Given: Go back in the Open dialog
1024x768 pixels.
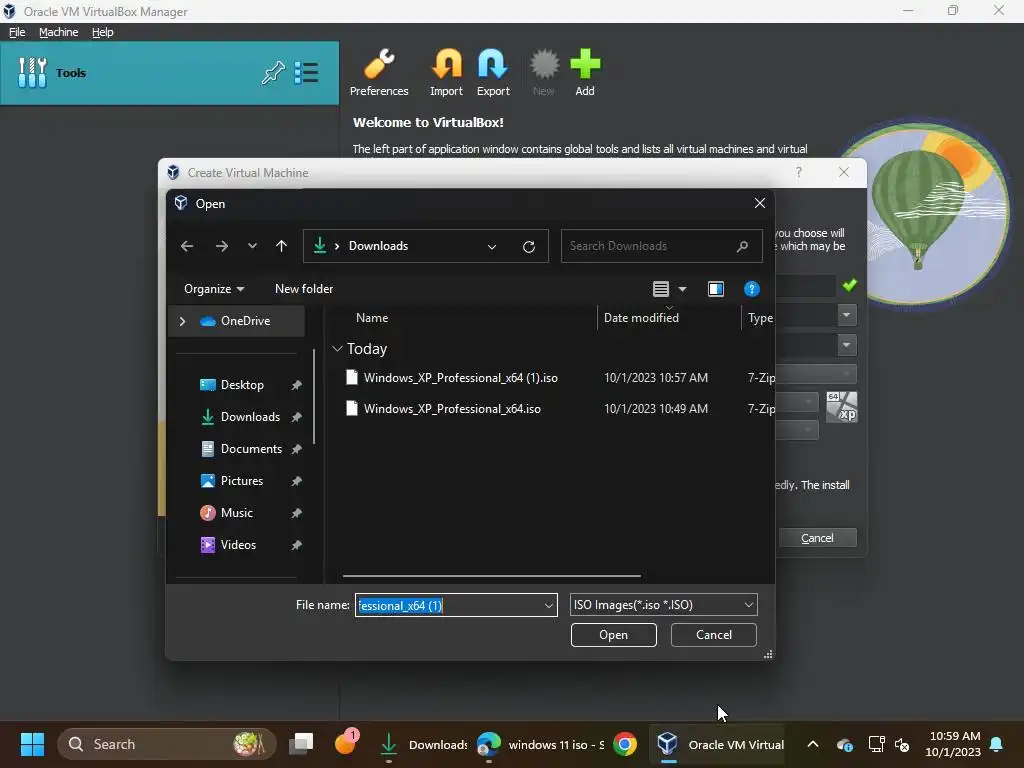Looking at the screenshot, I should [187, 246].
